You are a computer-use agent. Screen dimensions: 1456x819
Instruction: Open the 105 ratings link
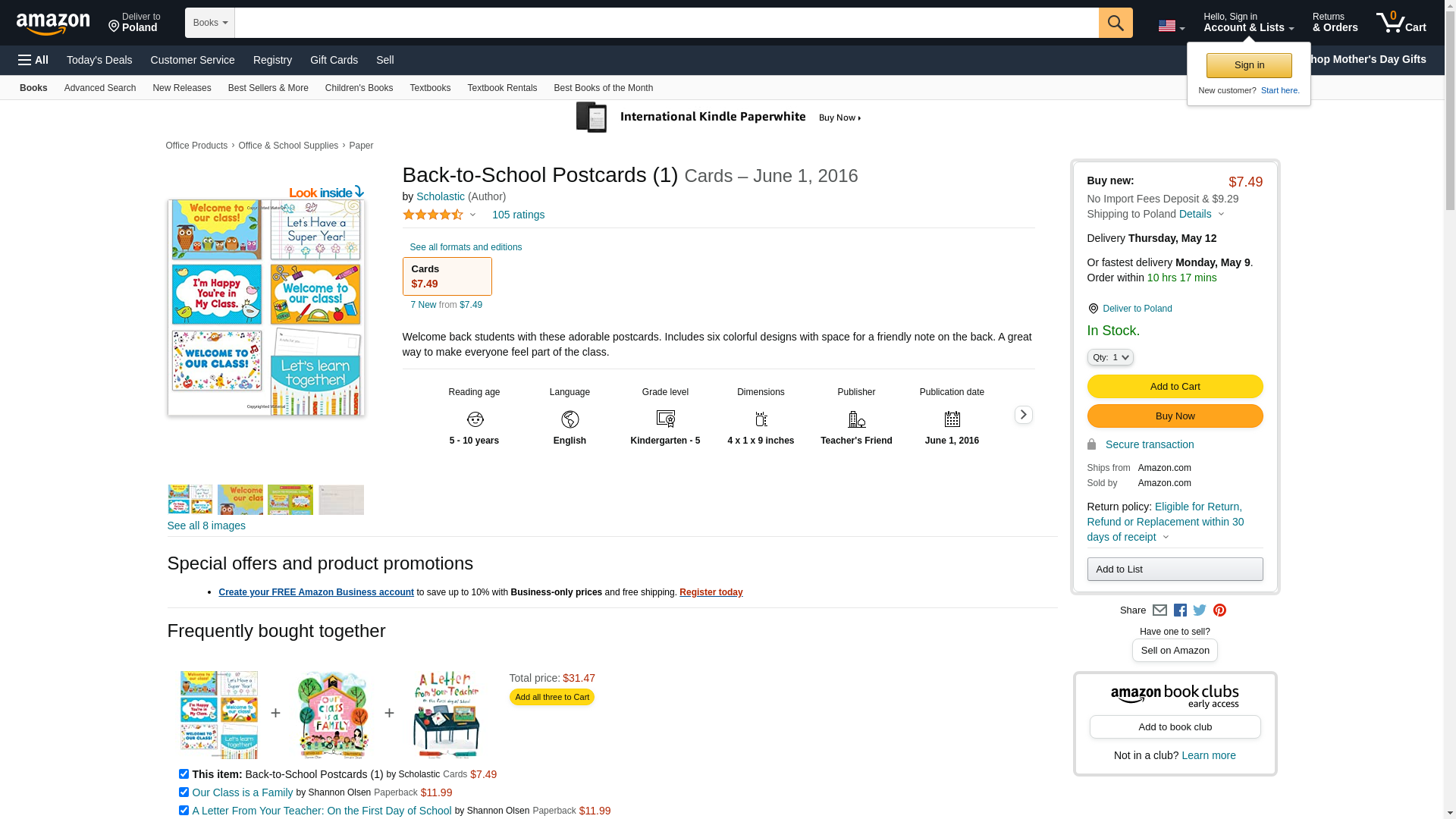[x=518, y=215]
